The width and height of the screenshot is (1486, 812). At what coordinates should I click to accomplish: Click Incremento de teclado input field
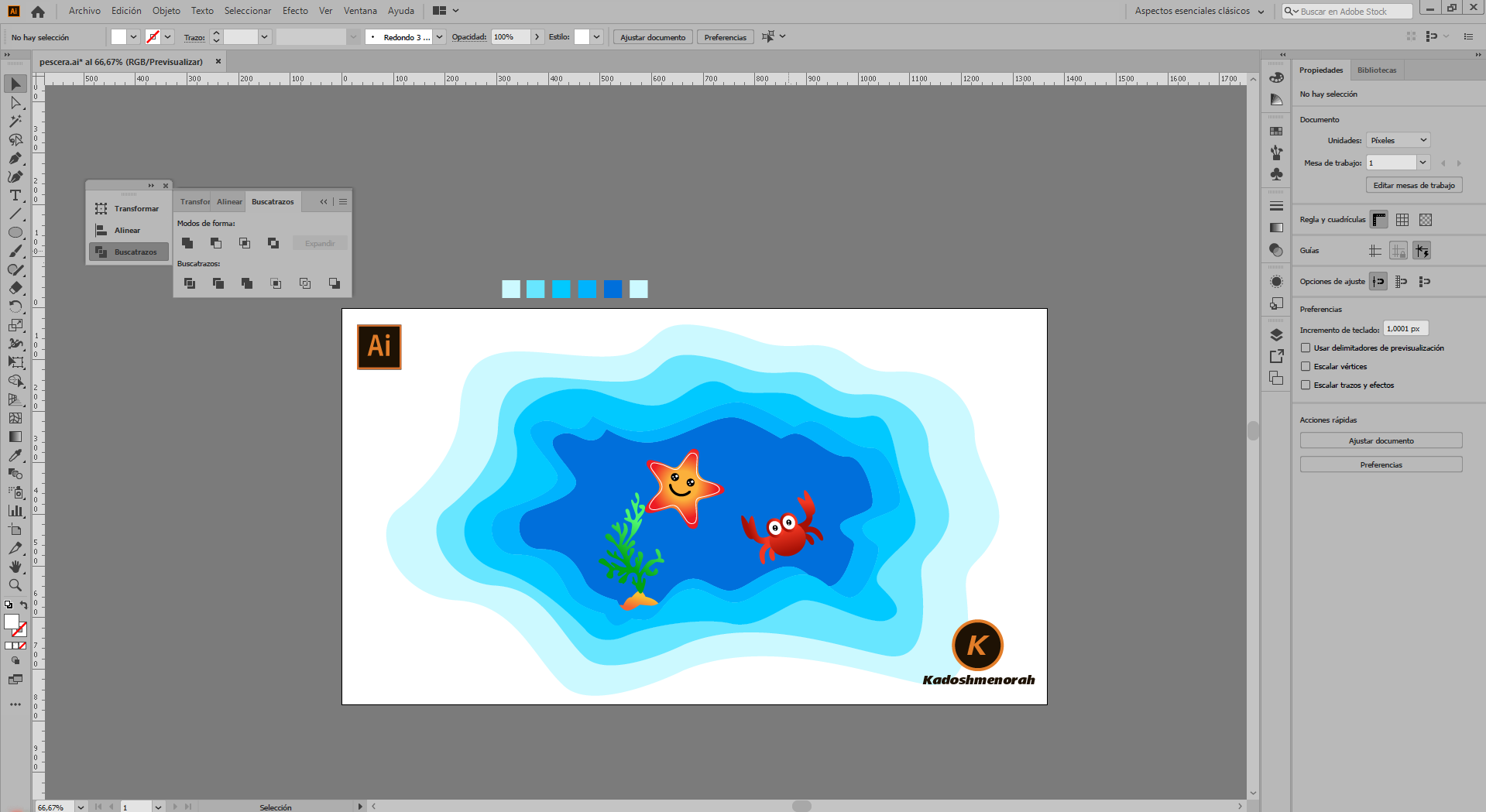(1405, 329)
